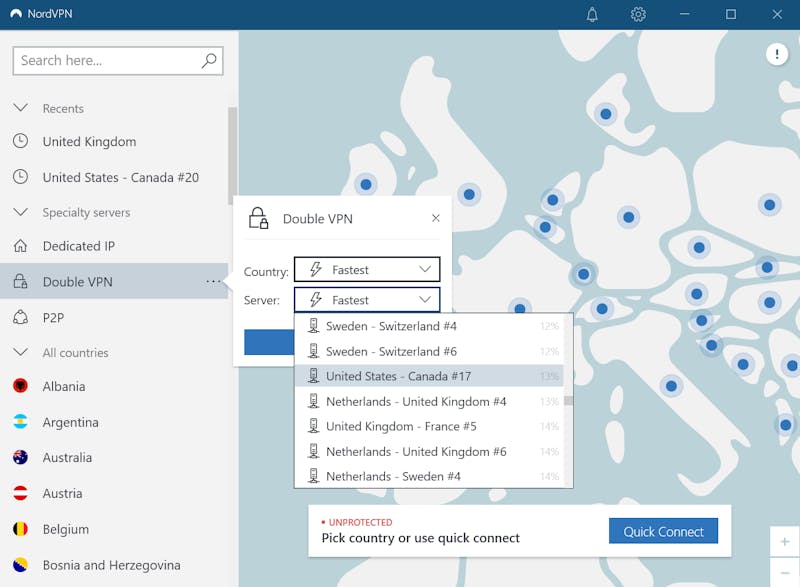Collapse the Specialty servers section
Image resolution: width=800 pixels, height=587 pixels.
tap(20, 212)
